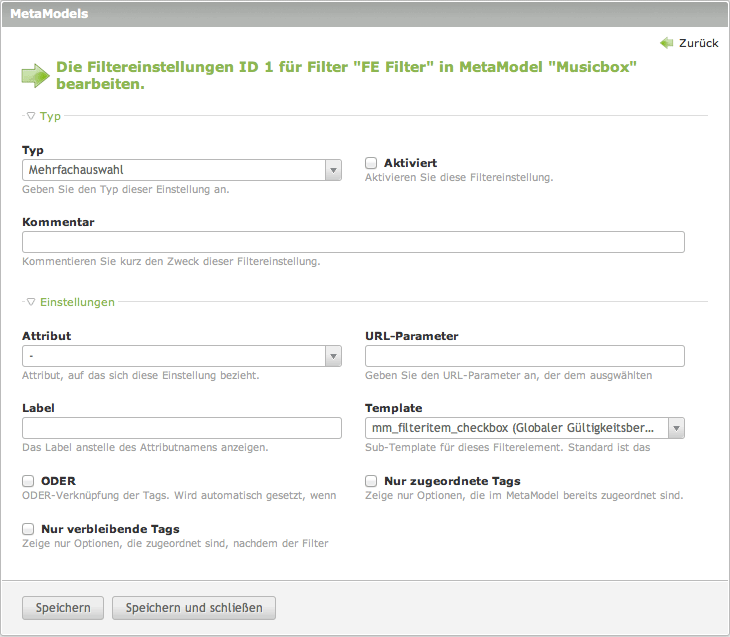Click Speichern und schließen button

[194, 608]
